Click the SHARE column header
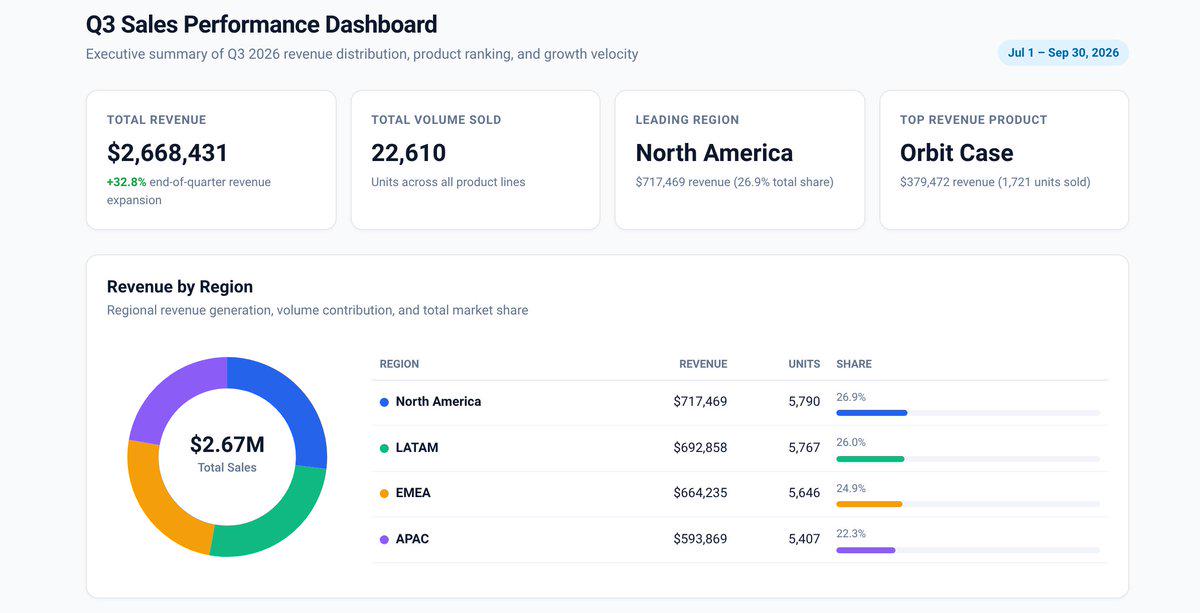 [854, 364]
